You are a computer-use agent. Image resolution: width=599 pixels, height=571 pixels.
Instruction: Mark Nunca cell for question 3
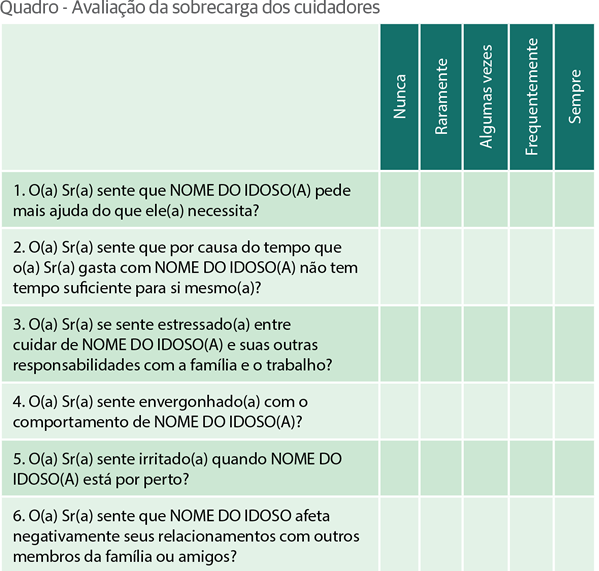pos(399,344)
